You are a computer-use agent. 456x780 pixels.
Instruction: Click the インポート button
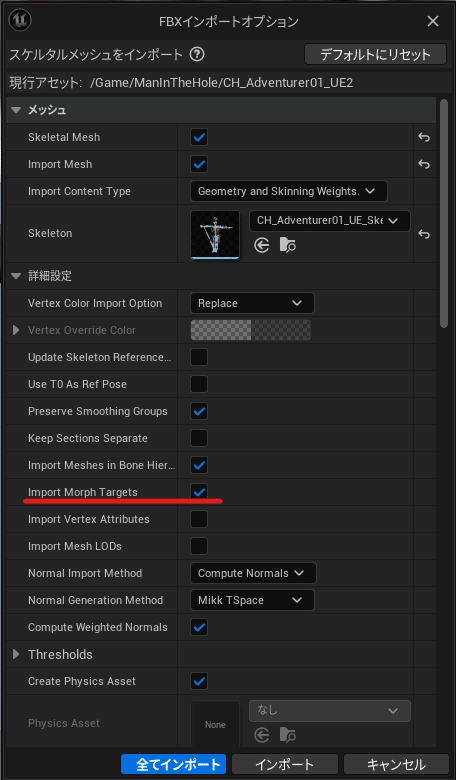(x=284, y=764)
